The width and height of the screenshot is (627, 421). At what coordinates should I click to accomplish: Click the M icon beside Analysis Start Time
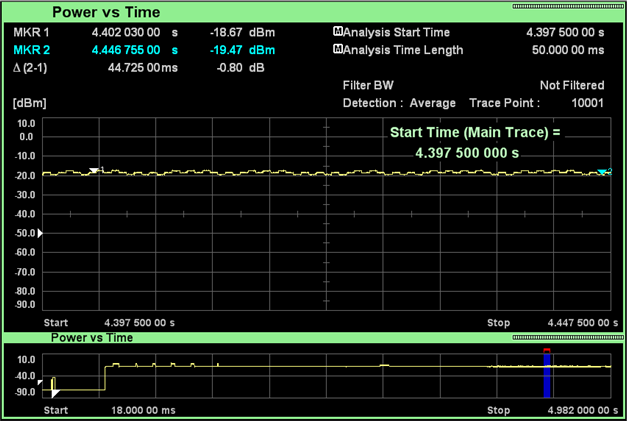337,32
